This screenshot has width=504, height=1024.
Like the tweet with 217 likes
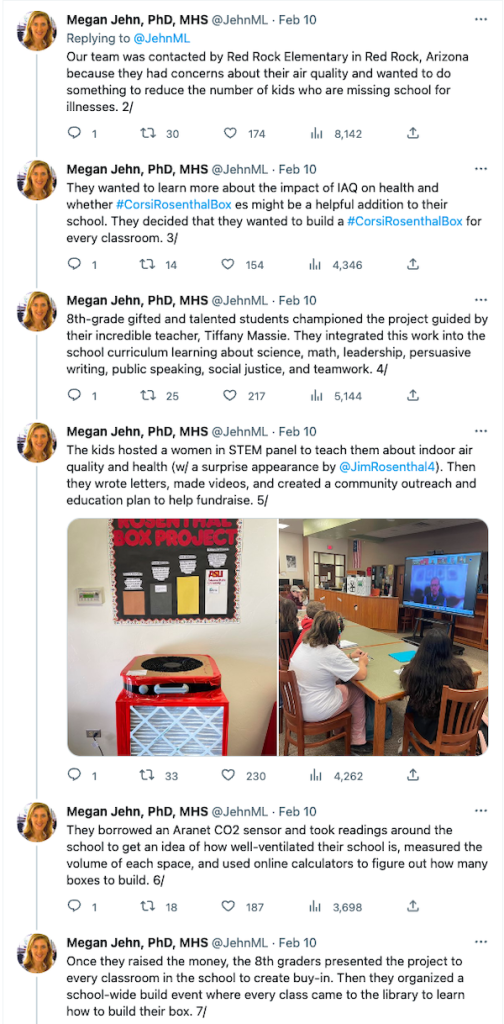pyautogui.click(x=228, y=396)
